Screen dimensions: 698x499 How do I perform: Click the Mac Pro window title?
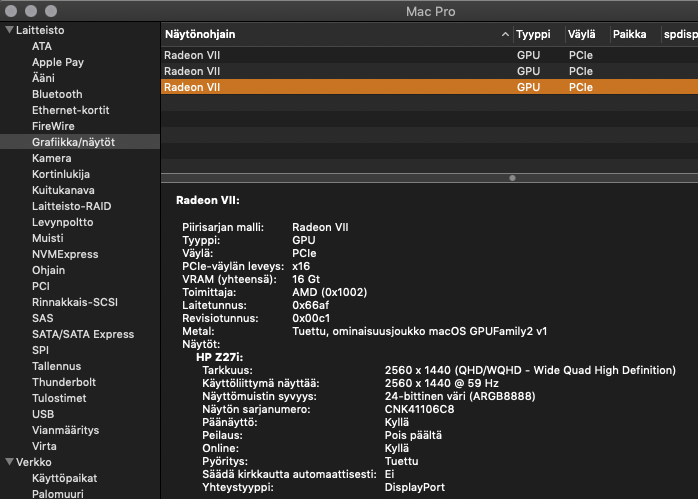pos(430,12)
